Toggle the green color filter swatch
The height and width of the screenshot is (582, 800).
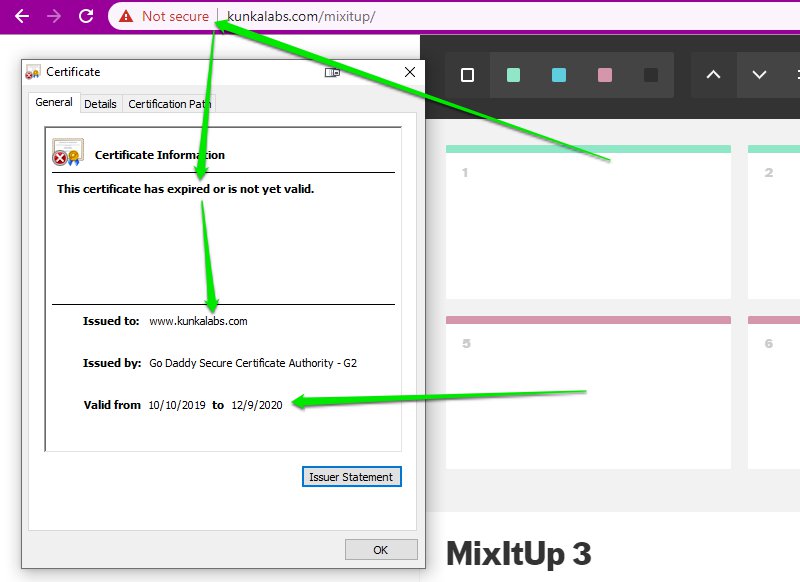(x=513, y=75)
